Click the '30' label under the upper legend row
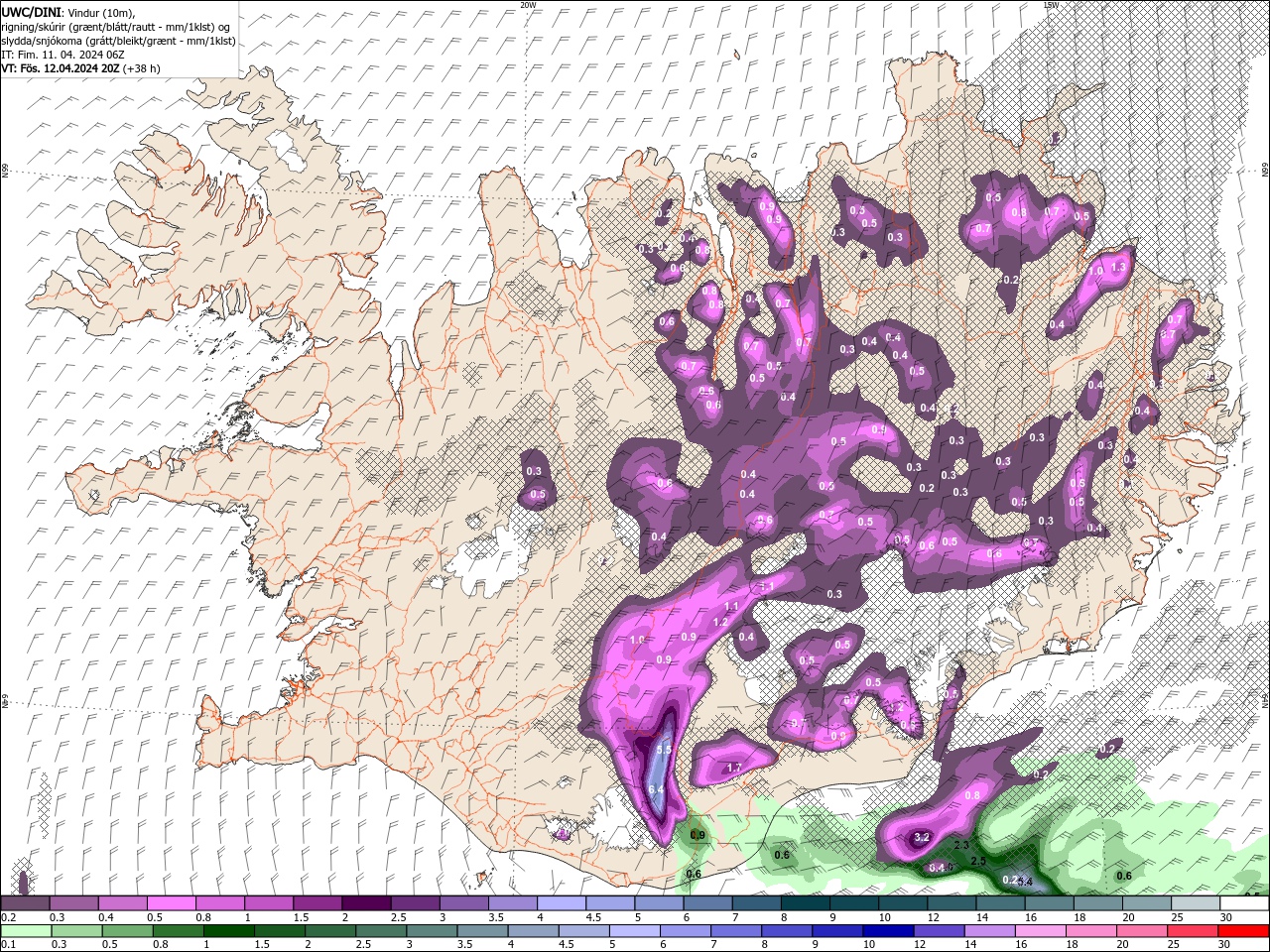 pos(1226,917)
